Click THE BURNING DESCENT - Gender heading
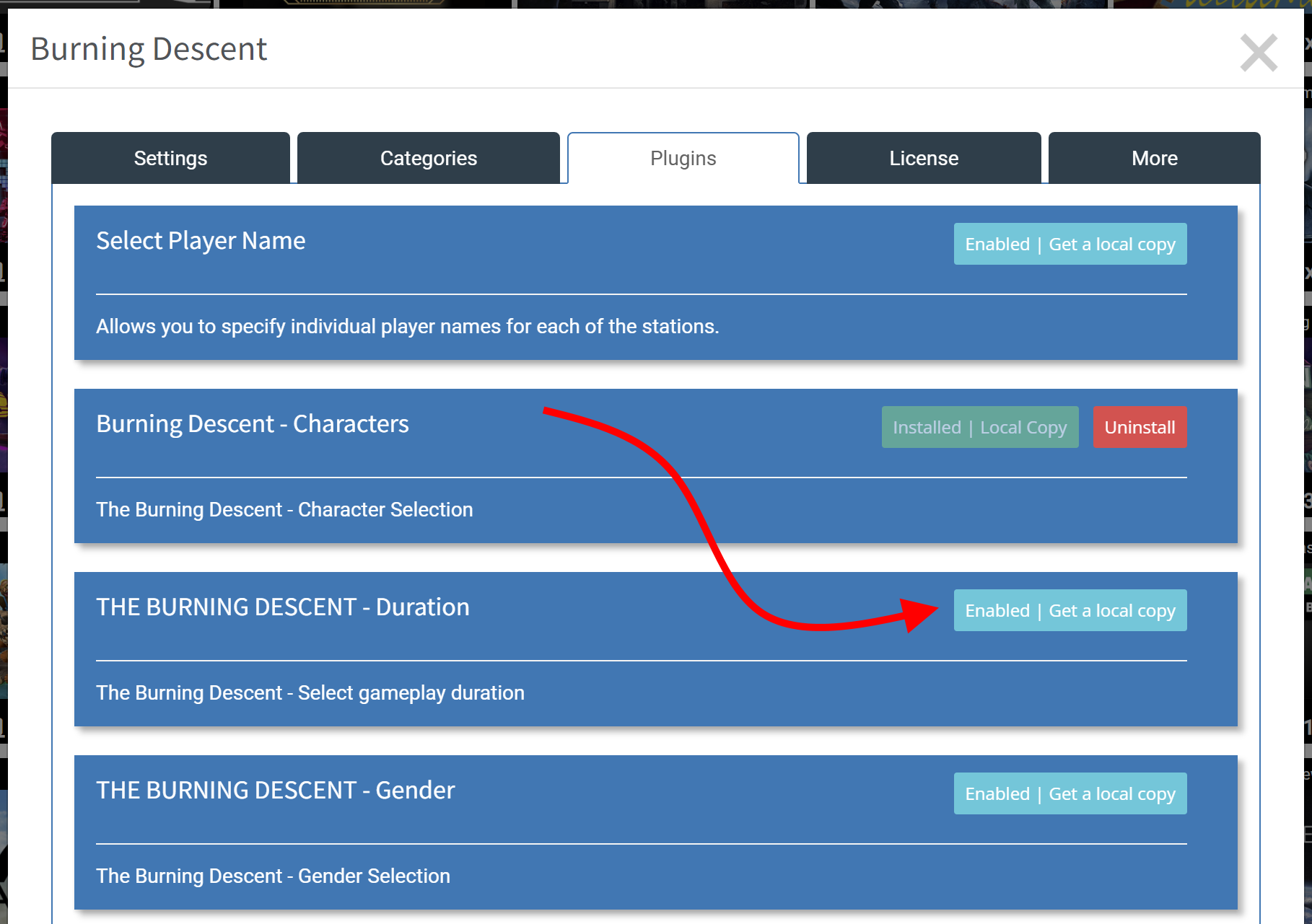The width and height of the screenshot is (1312, 924). pyautogui.click(x=276, y=791)
